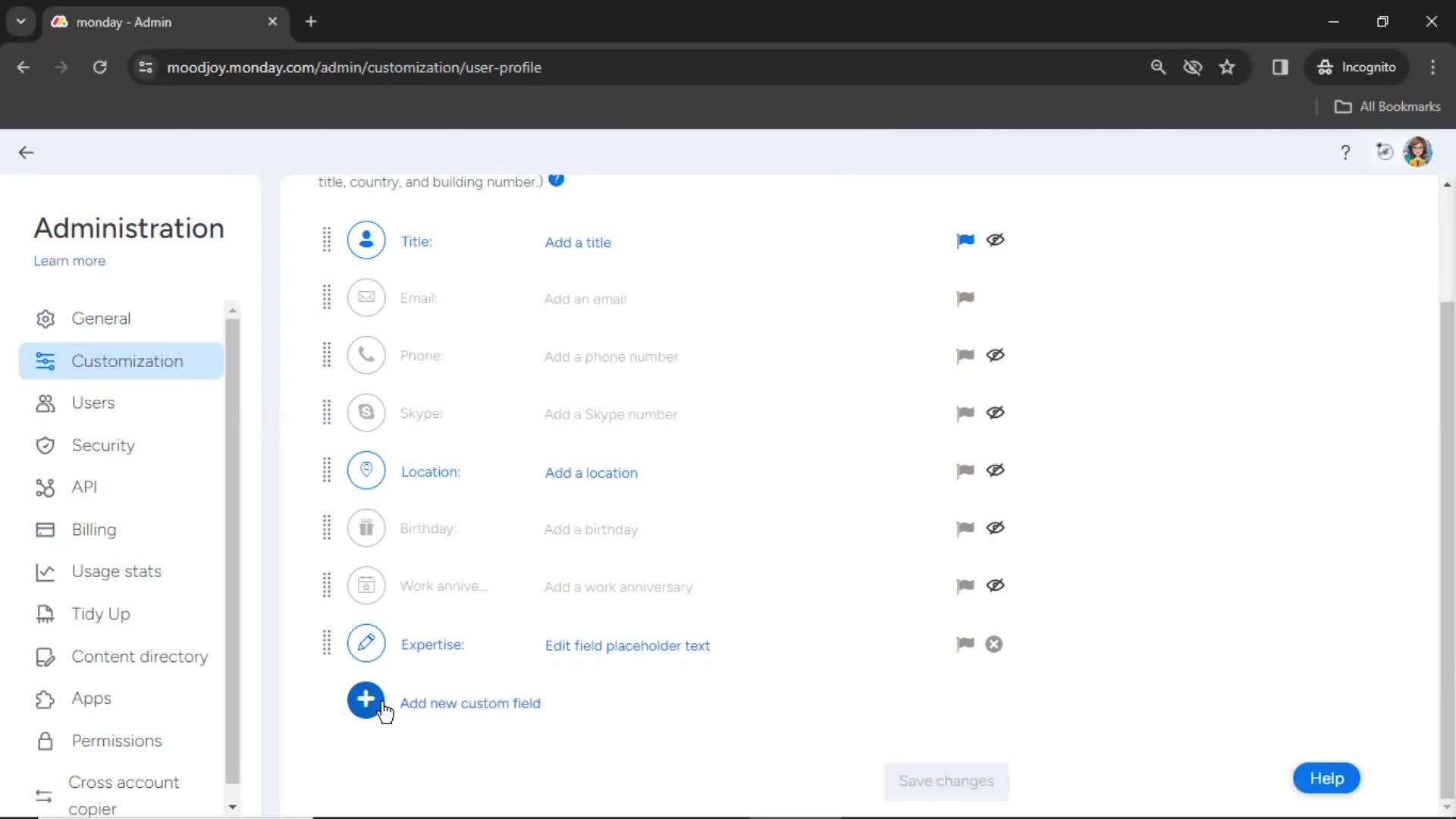This screenshot has height=819, width=1456.
Task: Click the Work anniversary calendar icon
Action: coord(366,585)
